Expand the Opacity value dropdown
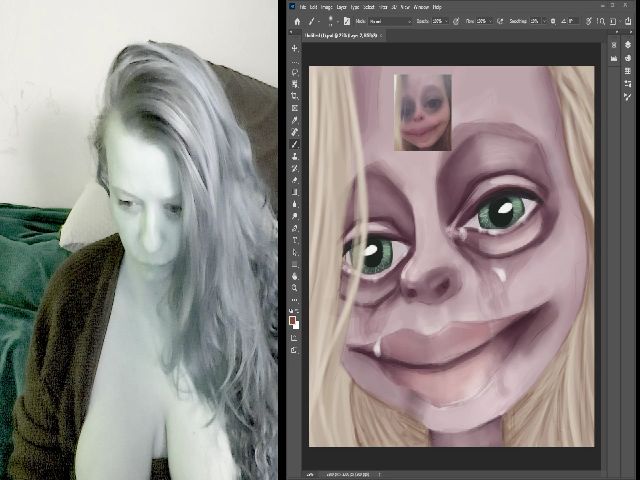Image resolution: width=640 pixels, height=480 pixels. point(448,20)
